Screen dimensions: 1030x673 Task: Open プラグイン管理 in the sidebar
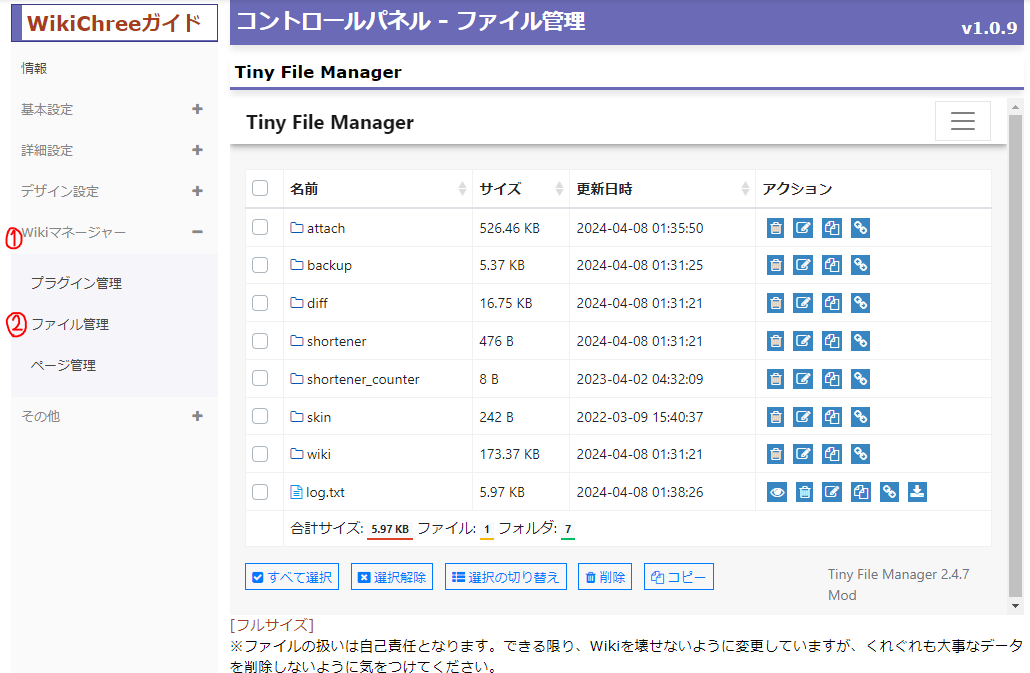[76, 283]
